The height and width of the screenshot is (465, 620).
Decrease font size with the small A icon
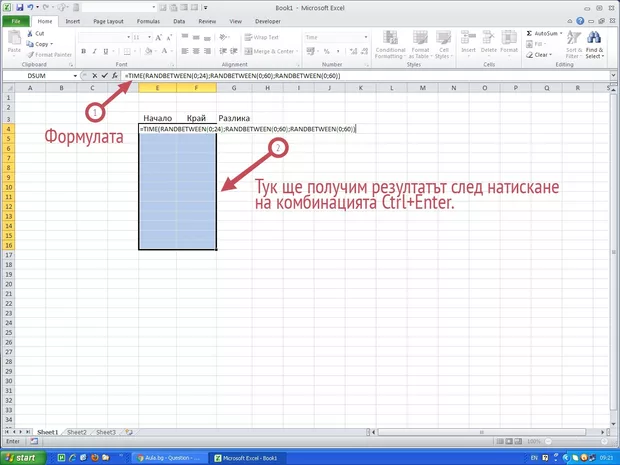(169, 38)
